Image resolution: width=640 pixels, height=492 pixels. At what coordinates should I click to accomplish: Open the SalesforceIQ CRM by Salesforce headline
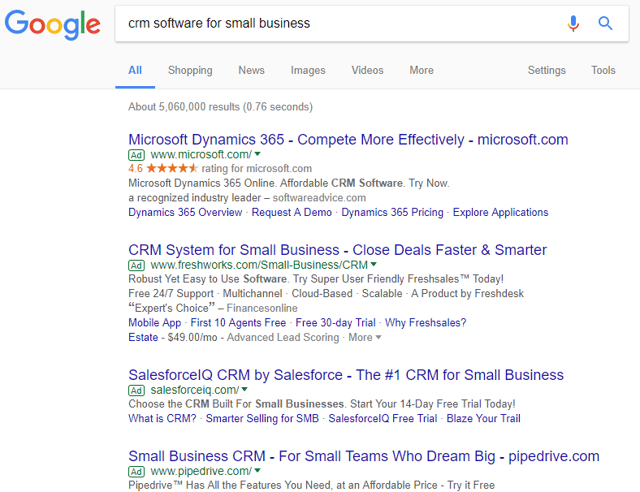tap(346, 375)
